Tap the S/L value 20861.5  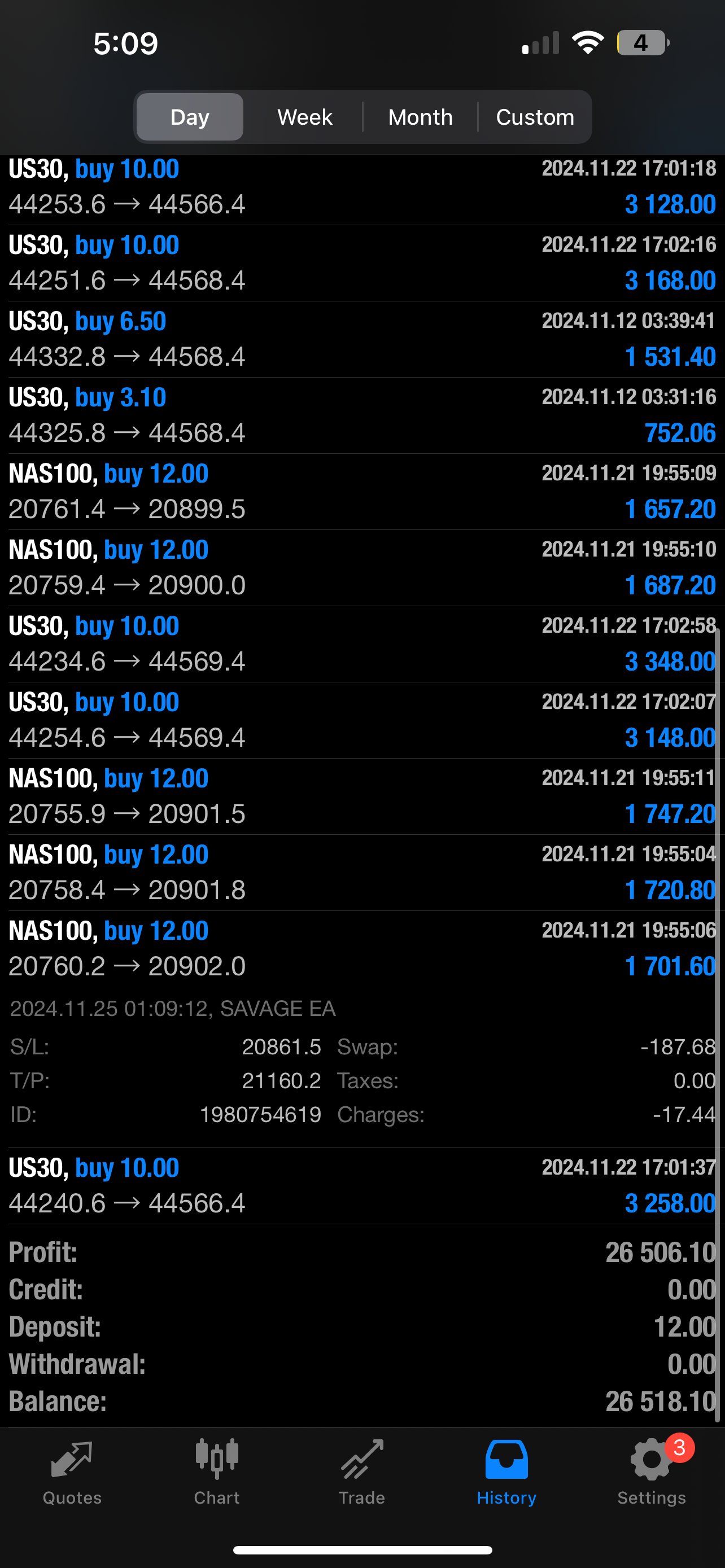[x=281, y=1047]
